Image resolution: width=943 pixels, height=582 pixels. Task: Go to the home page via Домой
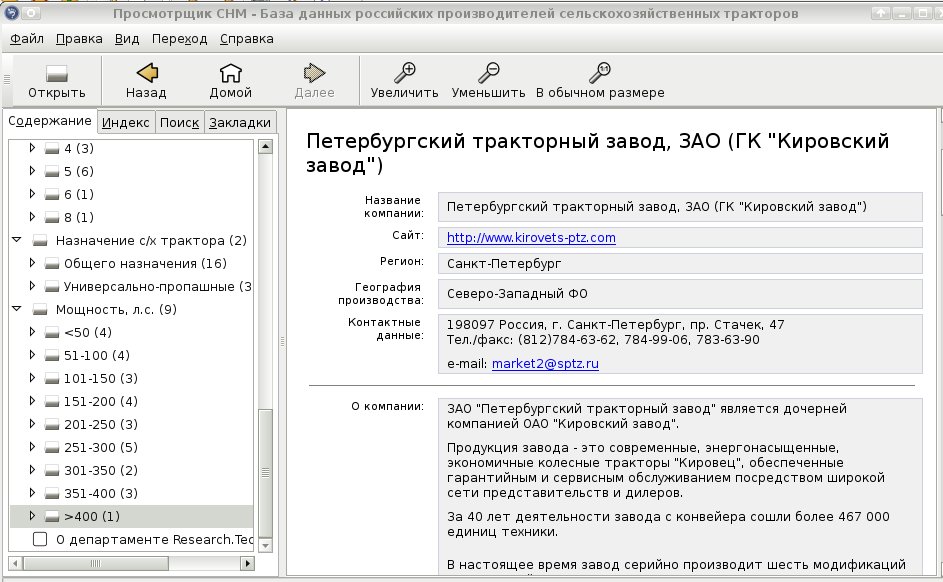coord(230,73)
